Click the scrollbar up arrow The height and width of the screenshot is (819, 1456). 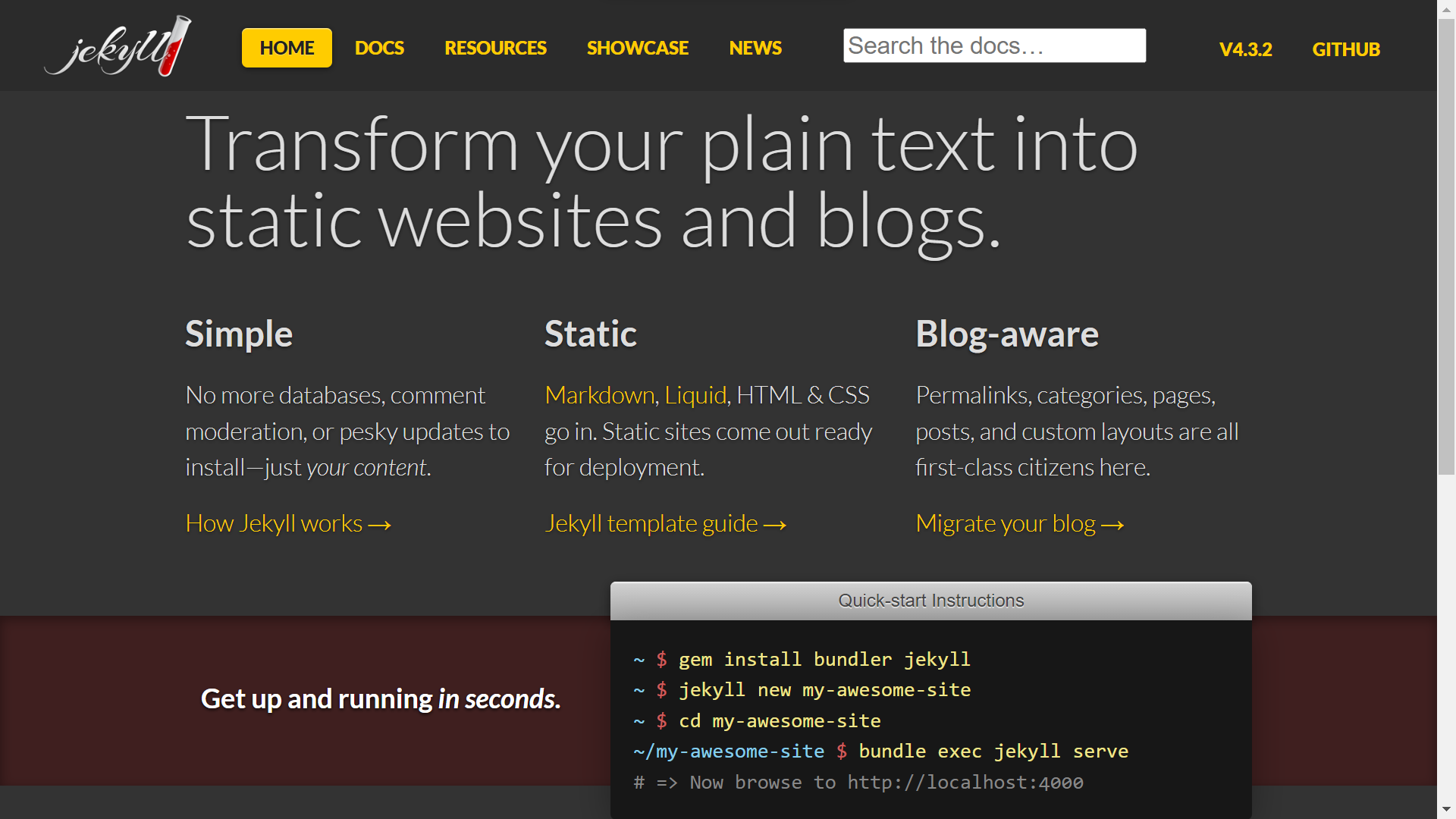pos(1447,9)
